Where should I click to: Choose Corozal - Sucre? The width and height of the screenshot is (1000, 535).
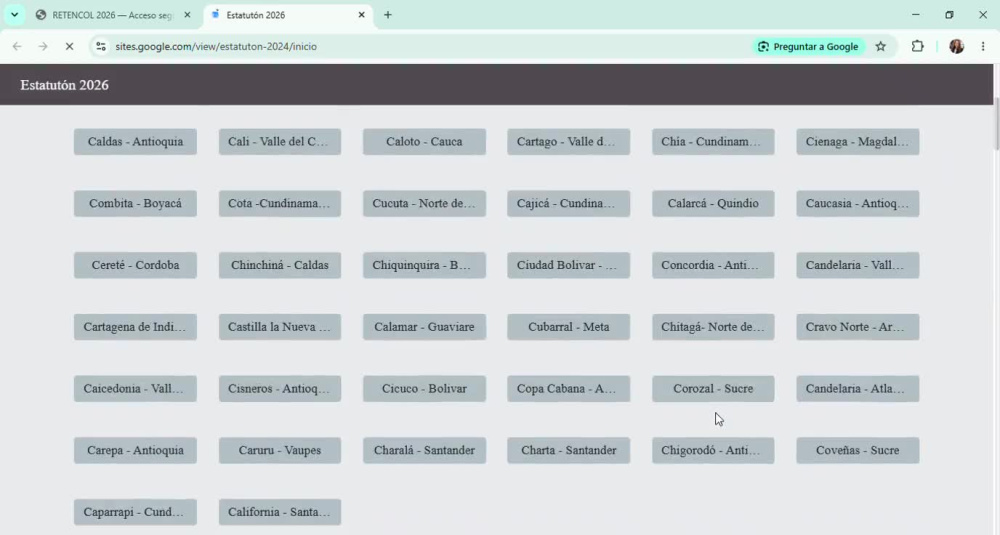pyautogui.click(x=713, y=389)
